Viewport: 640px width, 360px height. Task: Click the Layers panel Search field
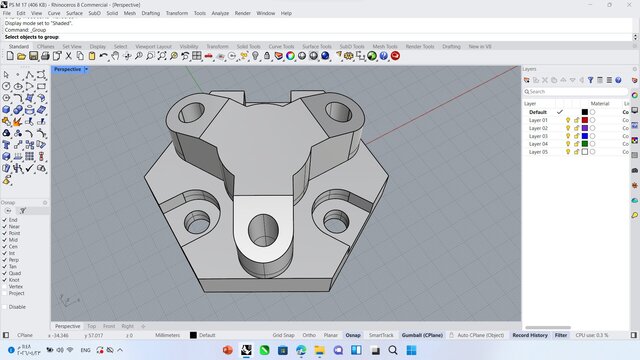point(576,92)
